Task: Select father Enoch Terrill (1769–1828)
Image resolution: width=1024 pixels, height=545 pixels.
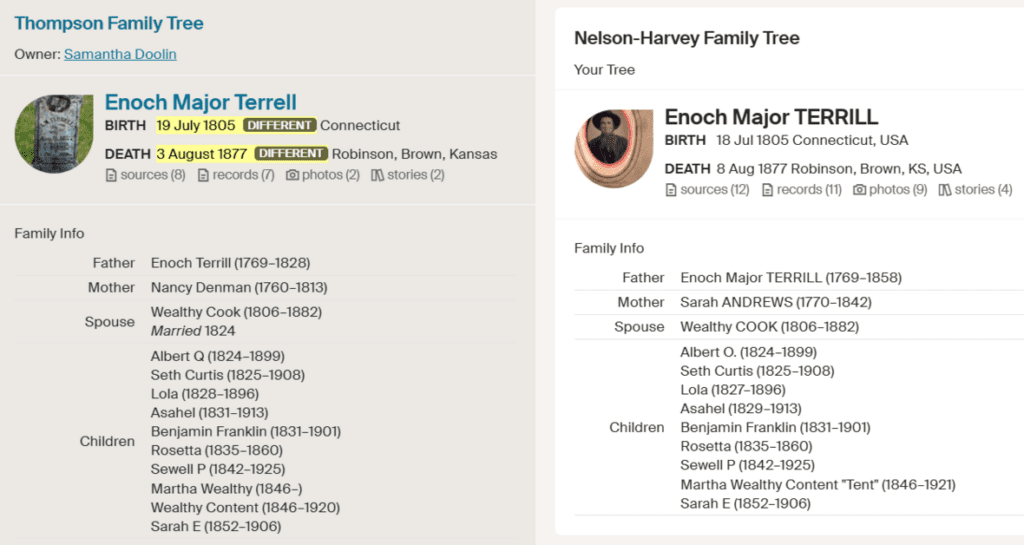Action: click(x=230, y=263)
